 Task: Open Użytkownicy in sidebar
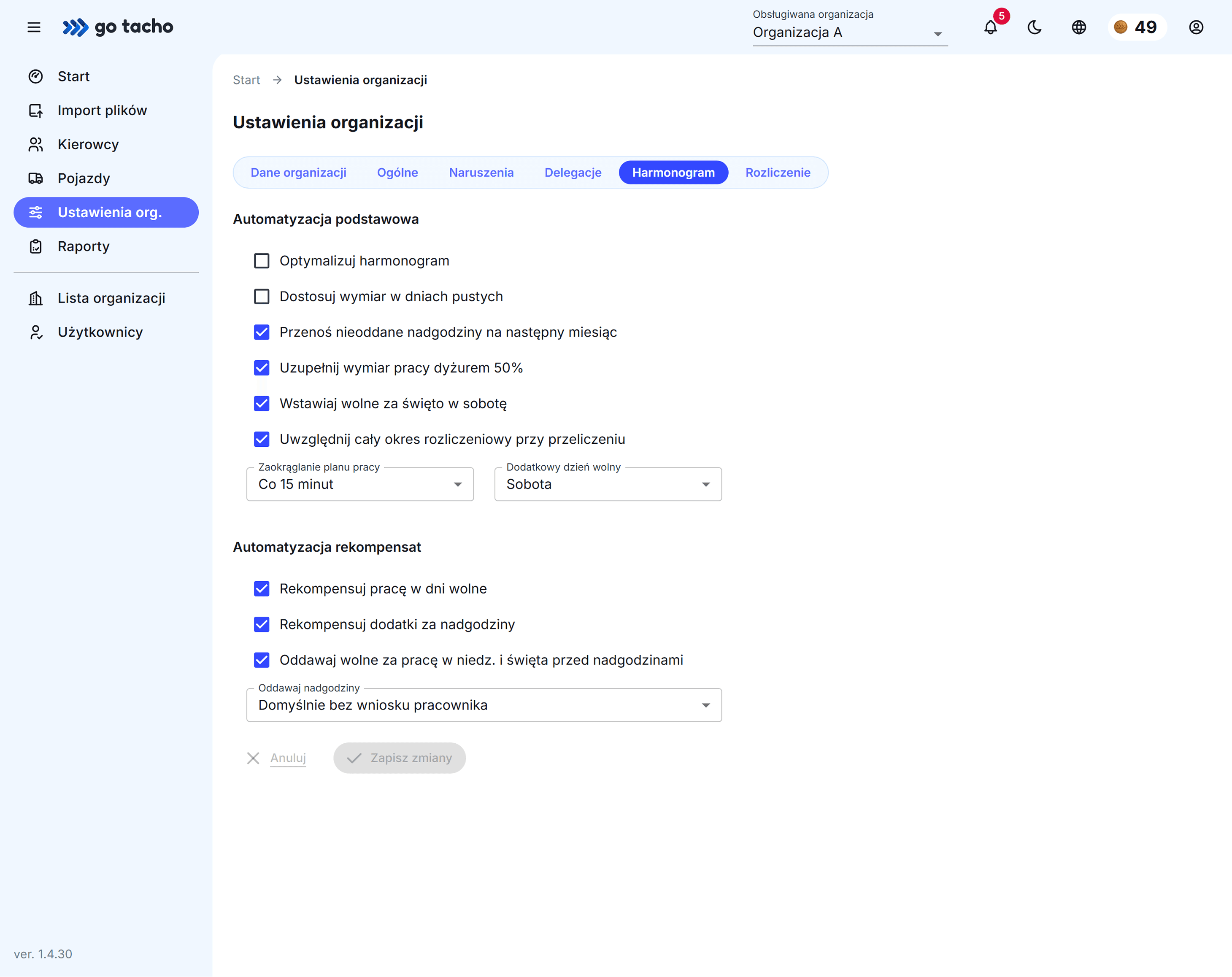point(106,332)
